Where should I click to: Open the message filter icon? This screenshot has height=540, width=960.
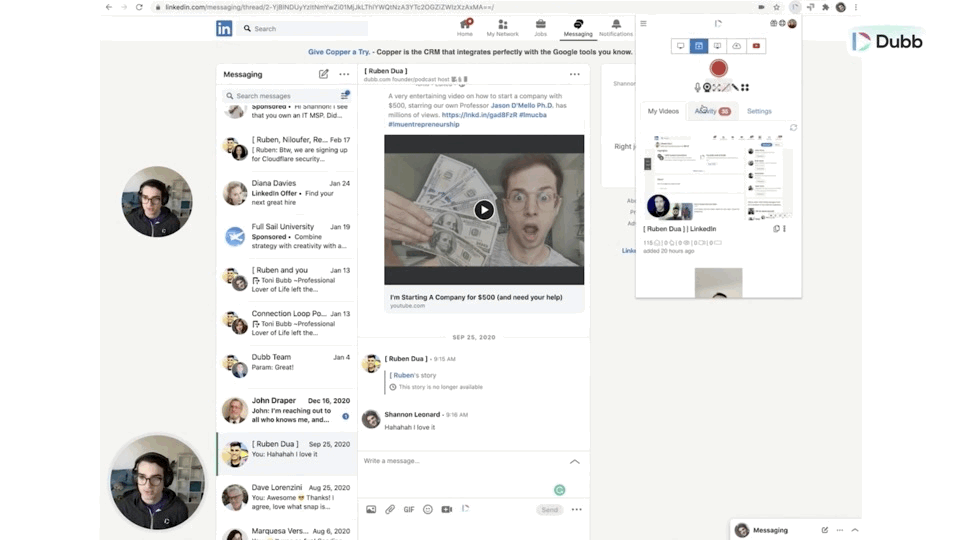pyautogui.click(x=345, y=96)
